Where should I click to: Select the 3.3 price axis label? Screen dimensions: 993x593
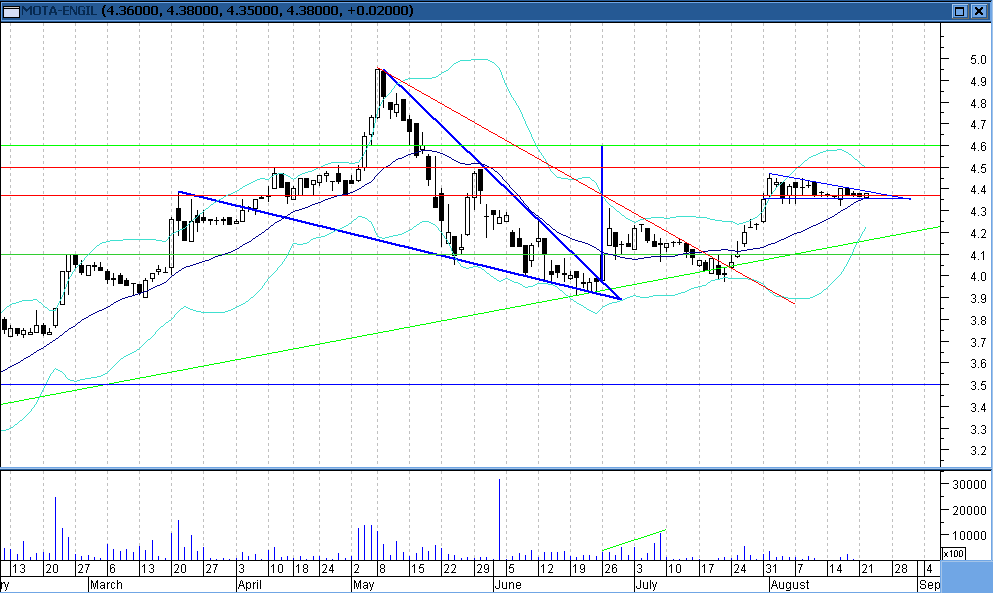978,430
